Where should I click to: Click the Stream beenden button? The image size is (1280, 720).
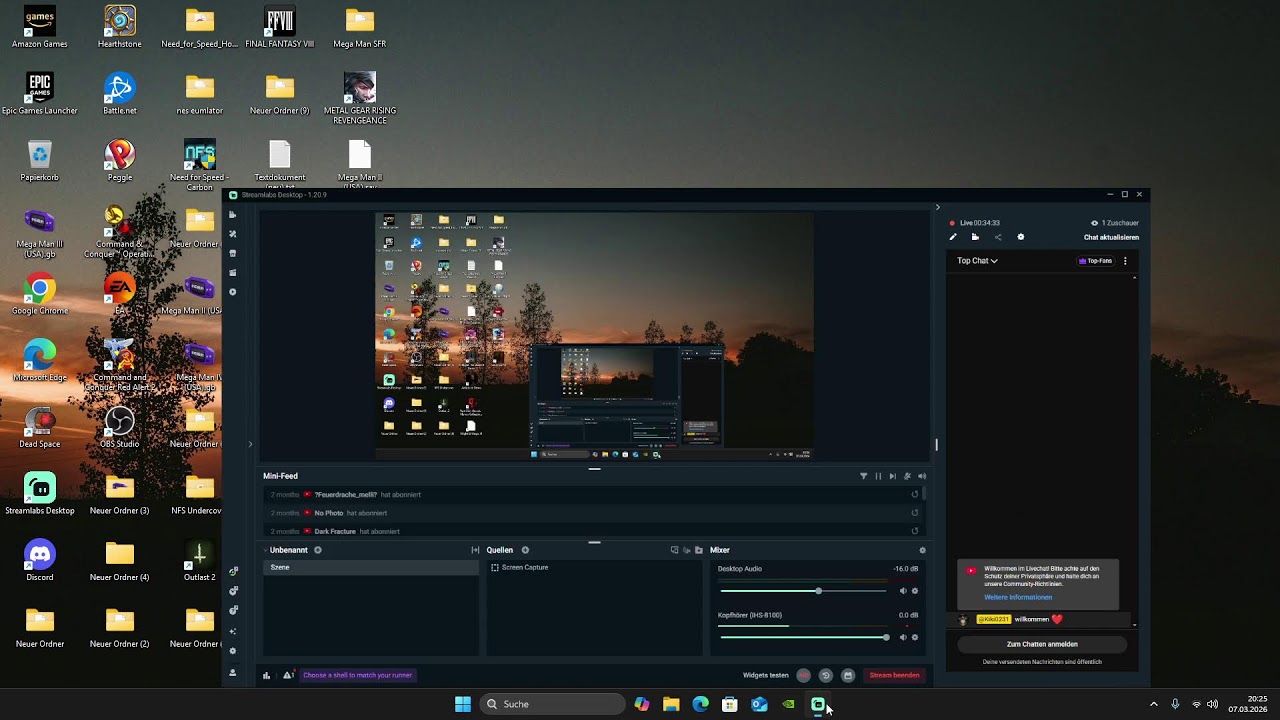click(894, 675)
